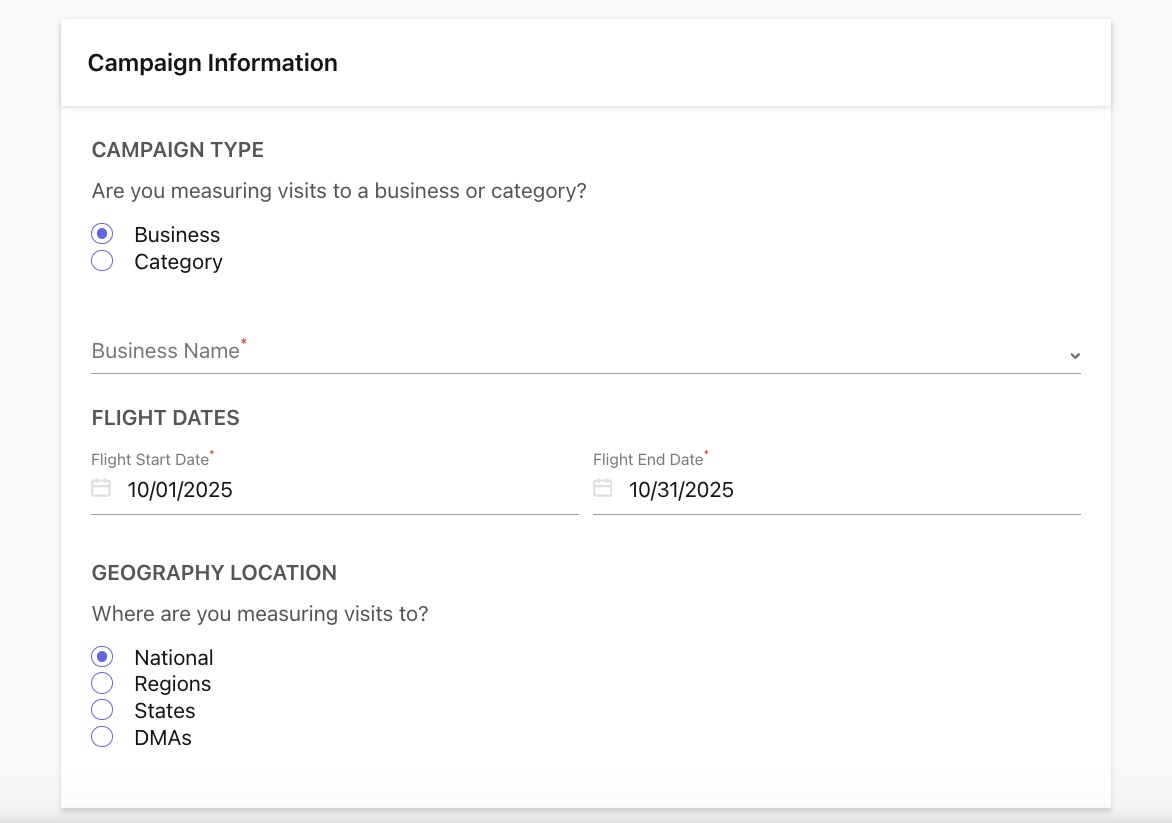The image size is (1172, 823).
Task: Click the CAMPAIGN TYPE section label
Action: click(x=177, y=150)
